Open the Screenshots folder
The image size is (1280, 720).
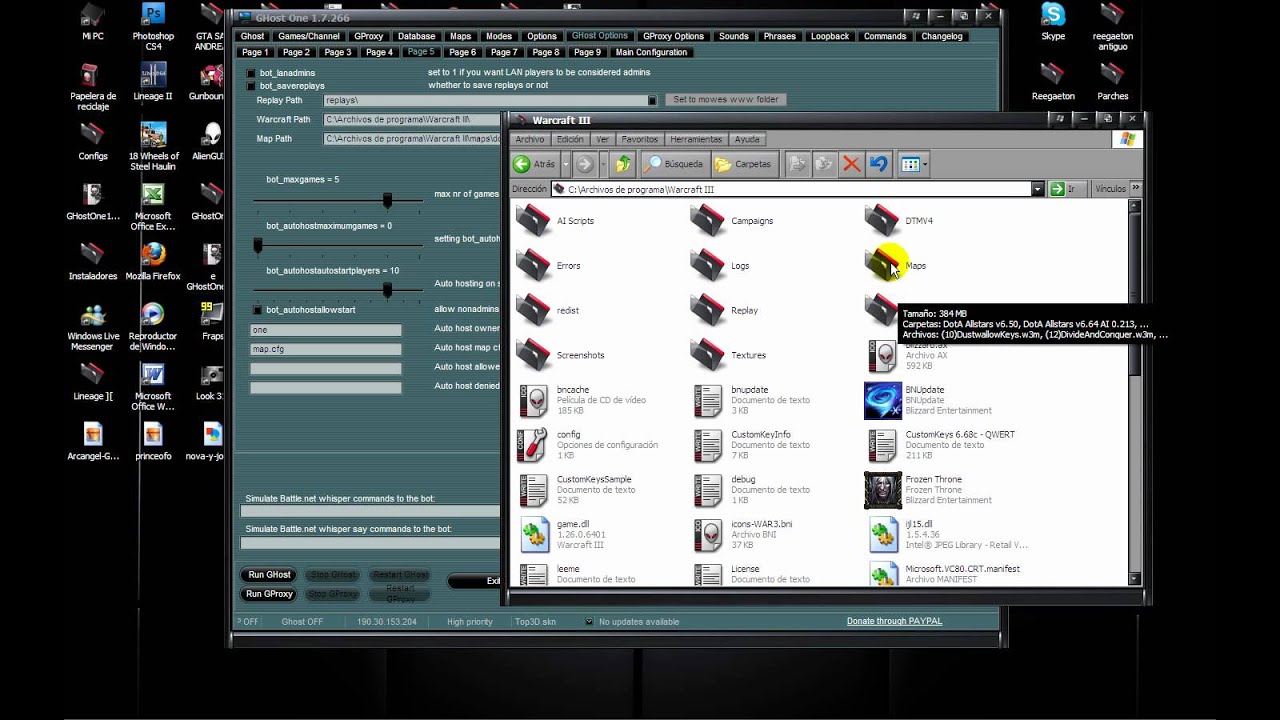pyautogui.click(x=561, y=355)
